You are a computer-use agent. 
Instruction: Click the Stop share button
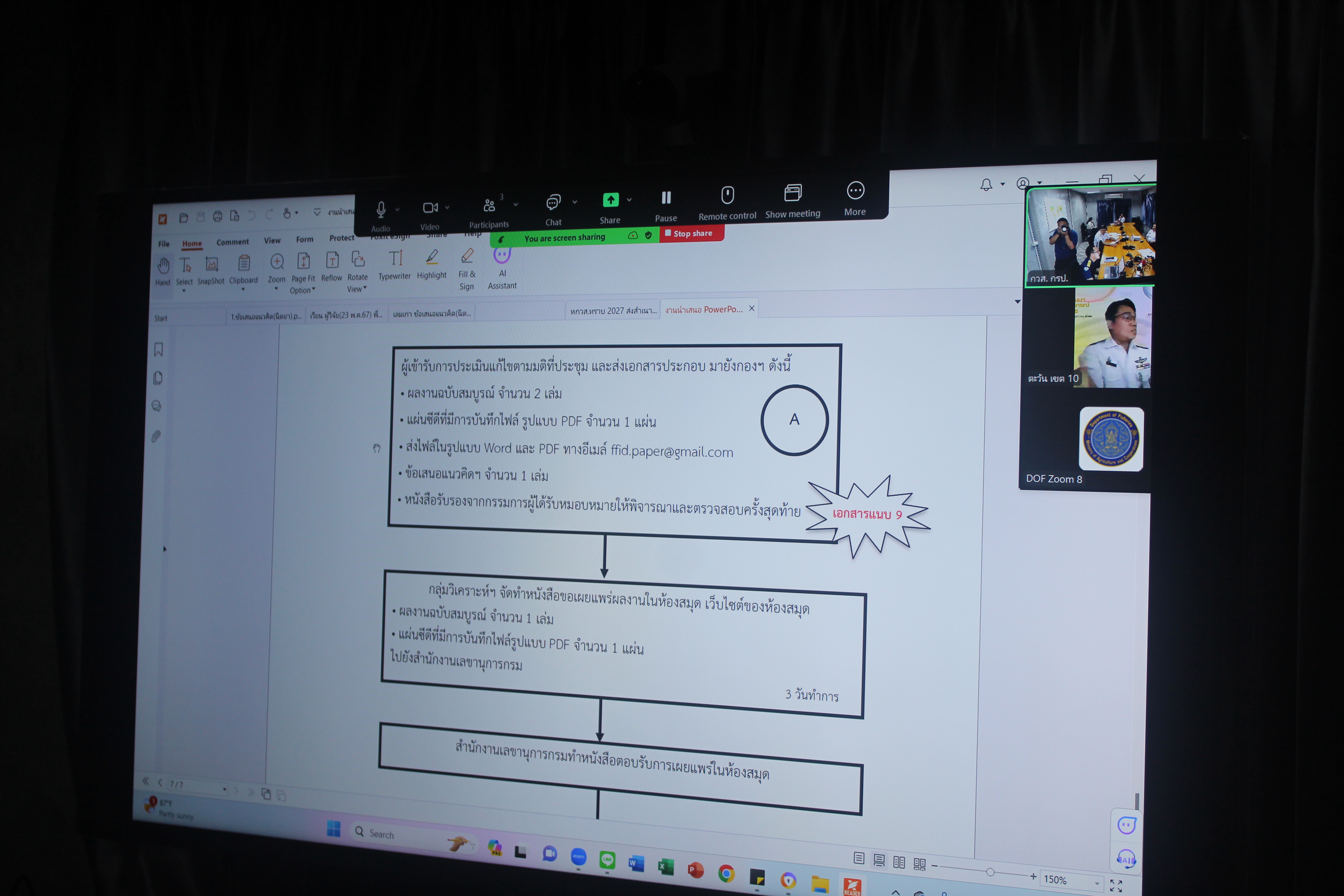point(691,233)
